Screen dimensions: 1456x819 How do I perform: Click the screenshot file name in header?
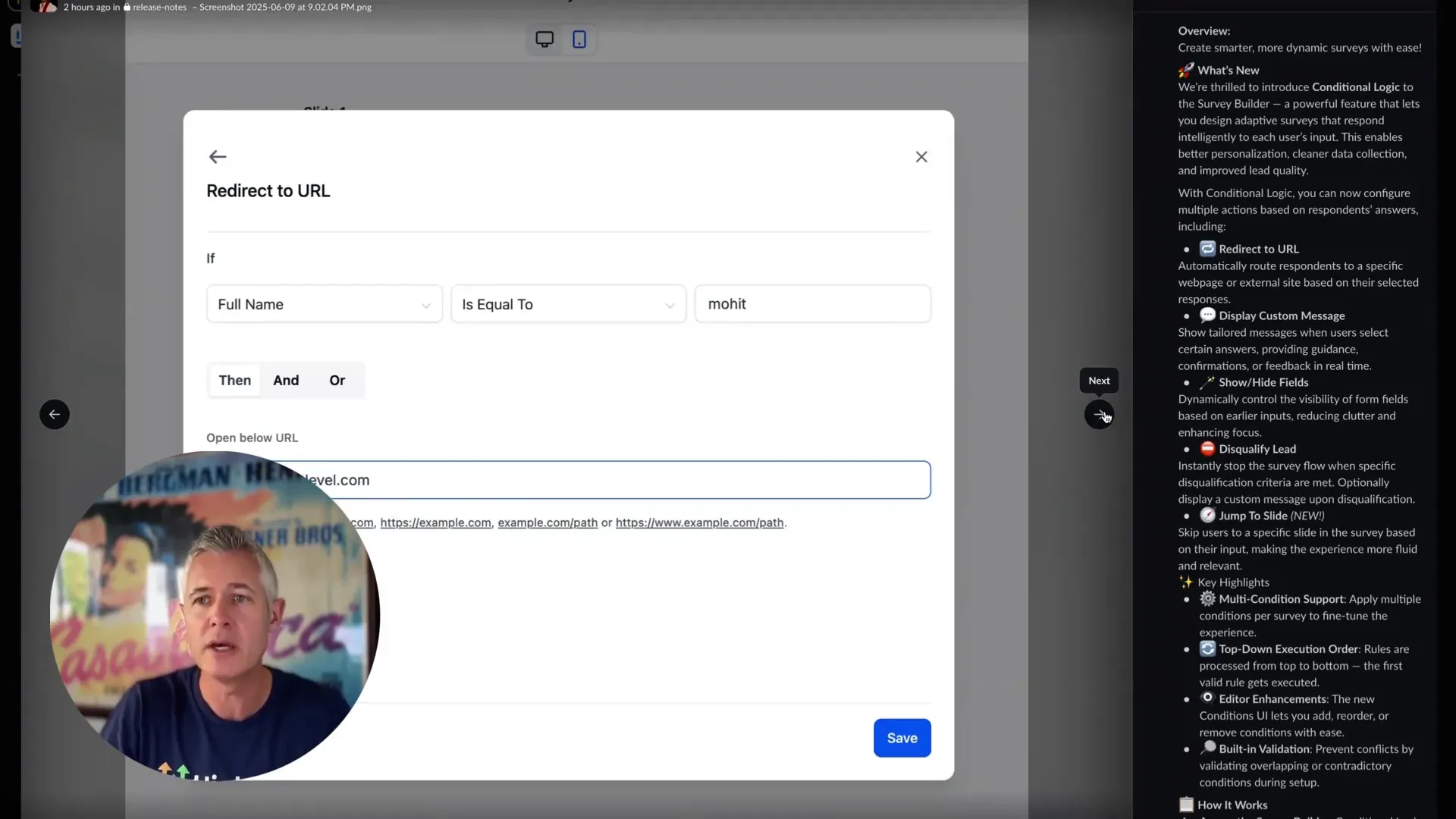pos(285,7)
